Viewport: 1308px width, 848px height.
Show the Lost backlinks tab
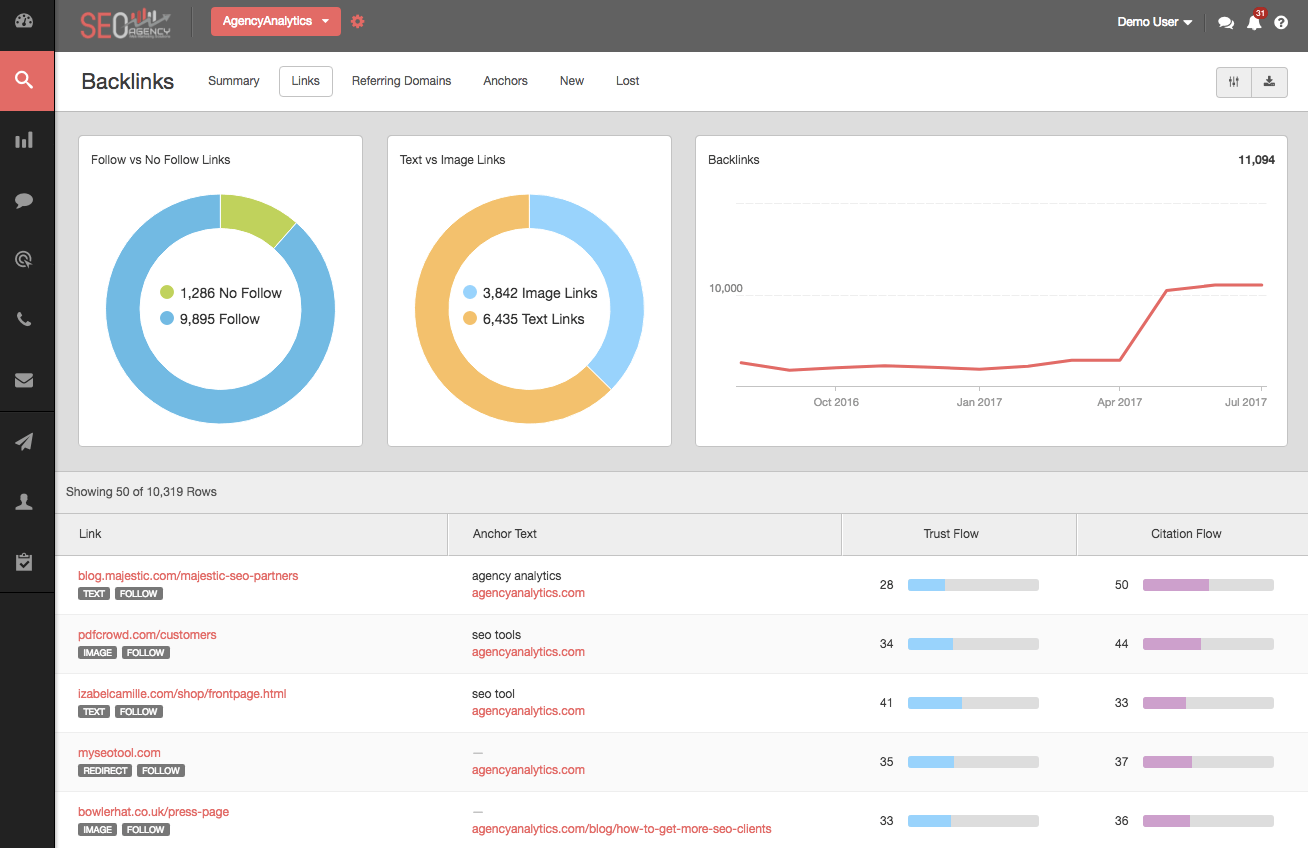[628, 81]
